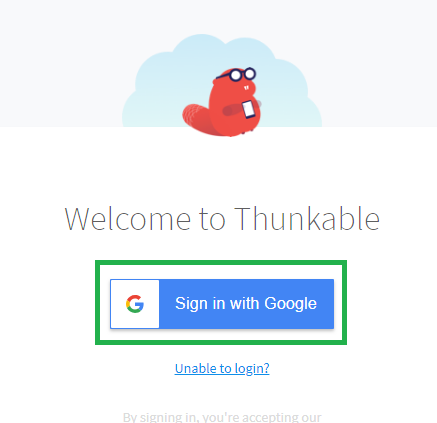
Task: Open the "Unable to login?" link
Action: click(222, 368)
